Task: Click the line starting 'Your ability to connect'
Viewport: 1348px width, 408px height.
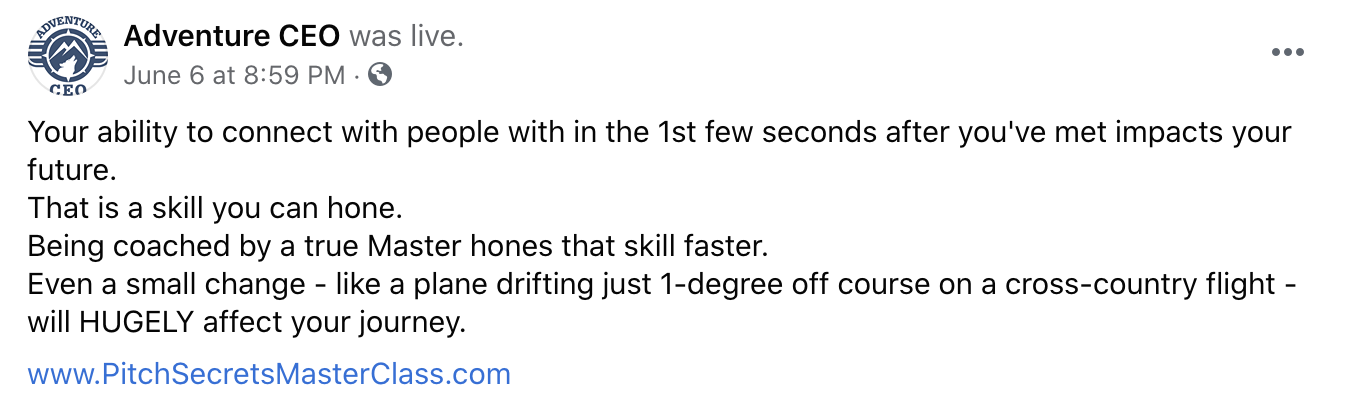Action: (x=660, y=133)
